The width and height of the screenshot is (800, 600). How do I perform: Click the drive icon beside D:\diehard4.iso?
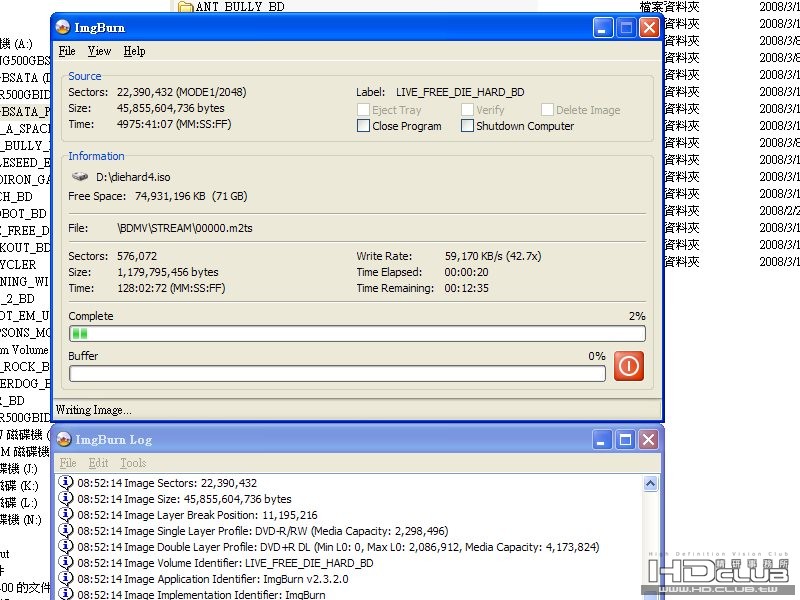point(80,177)
